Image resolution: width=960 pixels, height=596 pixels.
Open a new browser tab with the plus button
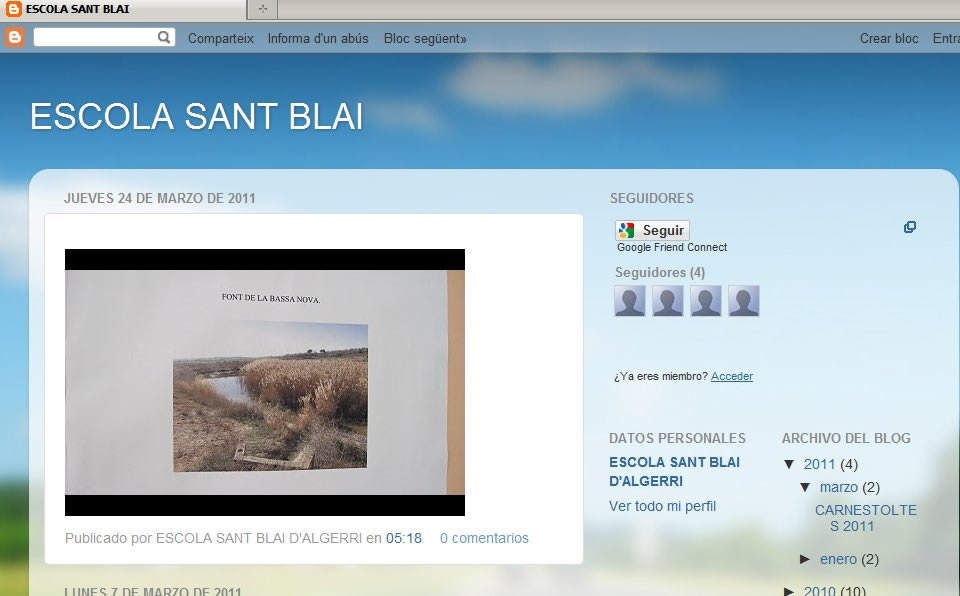263,9
